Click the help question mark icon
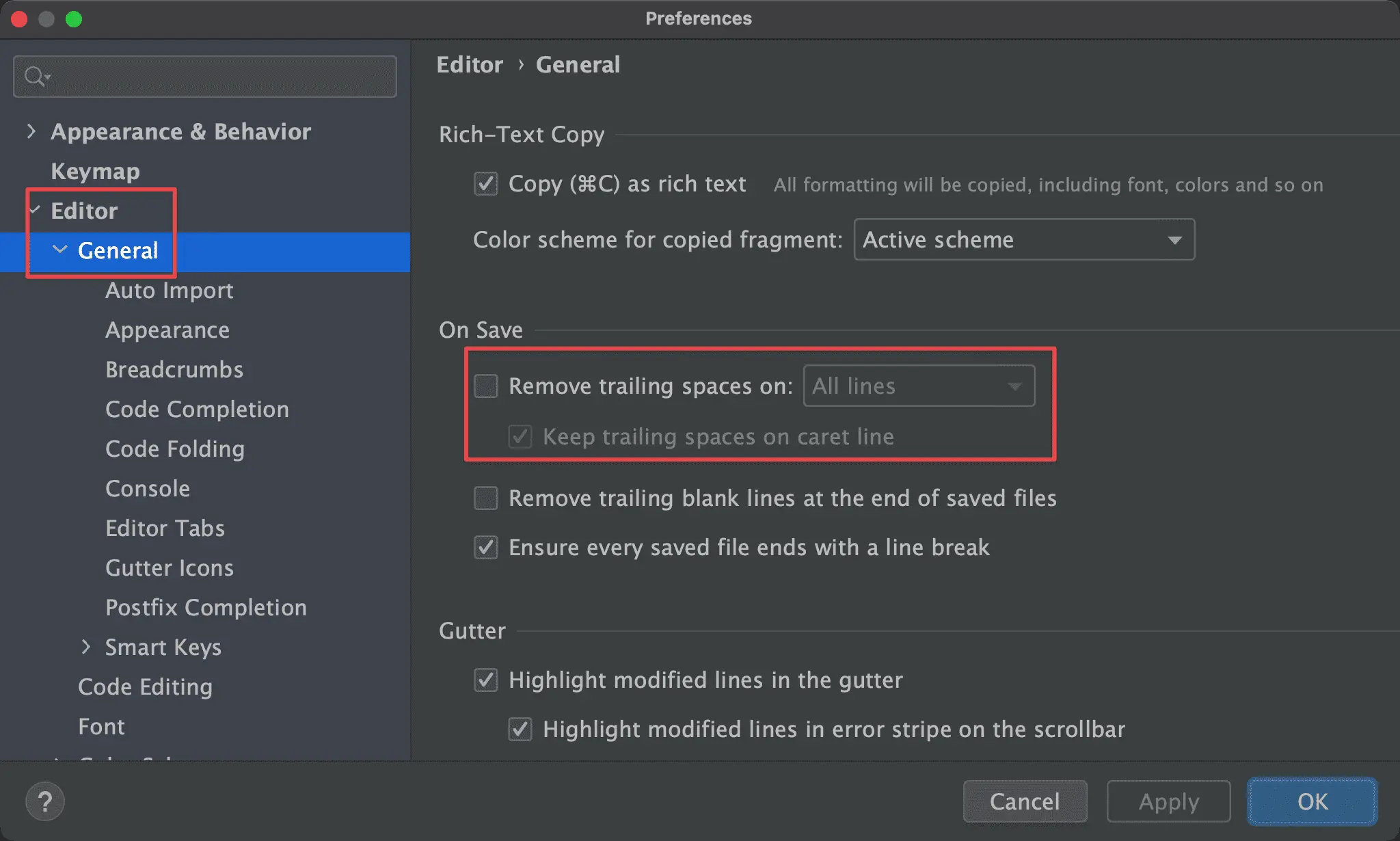This screenshot has width=1400, height=841. (45, 801)
